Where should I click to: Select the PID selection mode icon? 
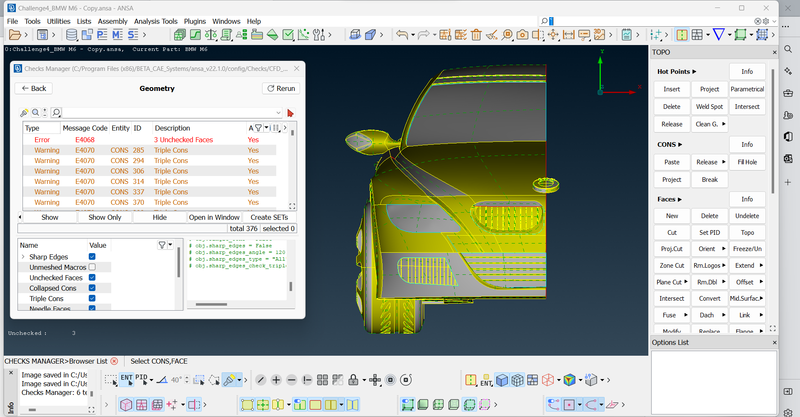141,379
